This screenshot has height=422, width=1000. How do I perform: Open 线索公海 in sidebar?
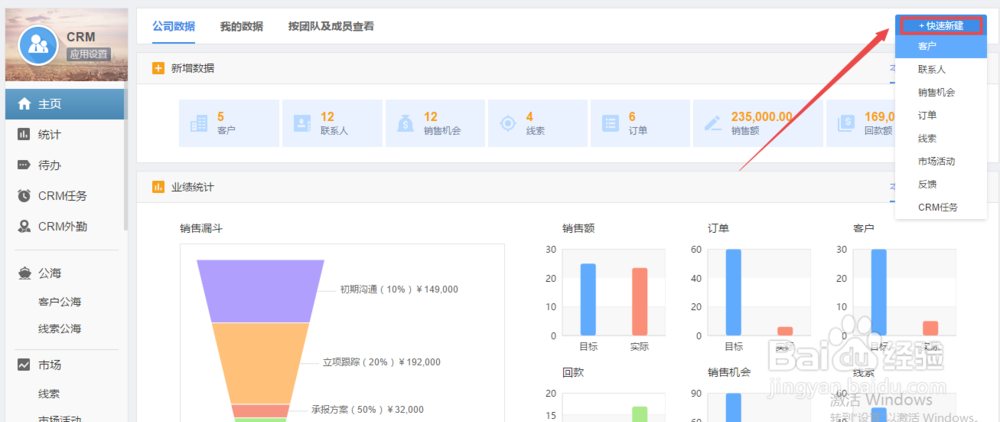point(59,329)
